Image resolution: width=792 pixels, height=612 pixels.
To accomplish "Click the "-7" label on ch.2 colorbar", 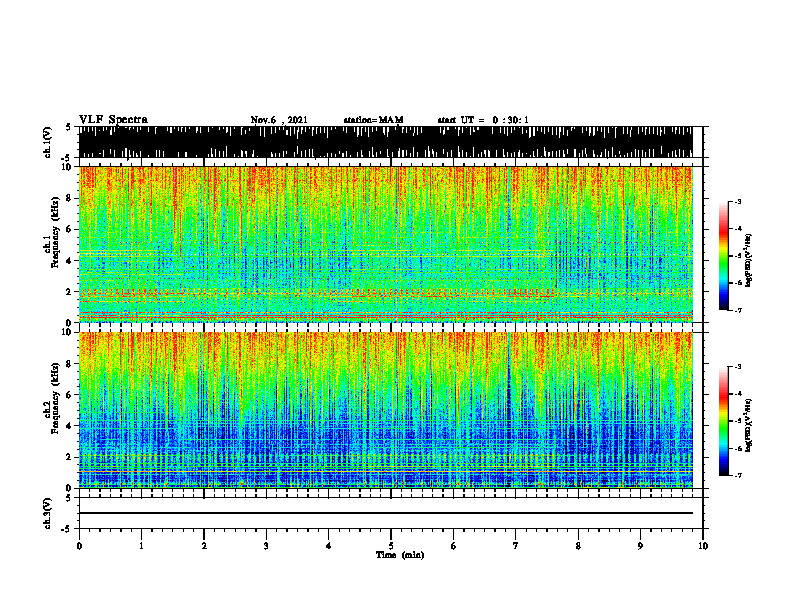I will click(737, 475).
